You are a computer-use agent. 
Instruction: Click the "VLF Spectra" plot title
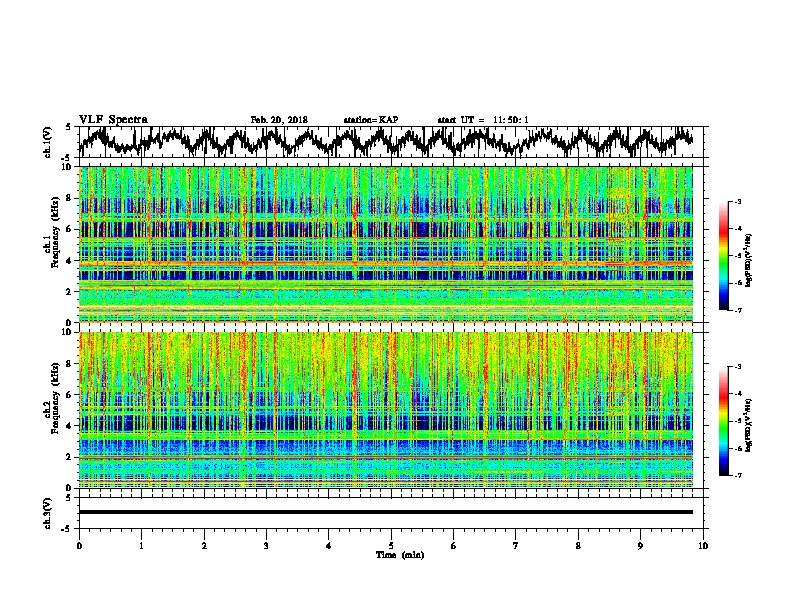point(113,120)
